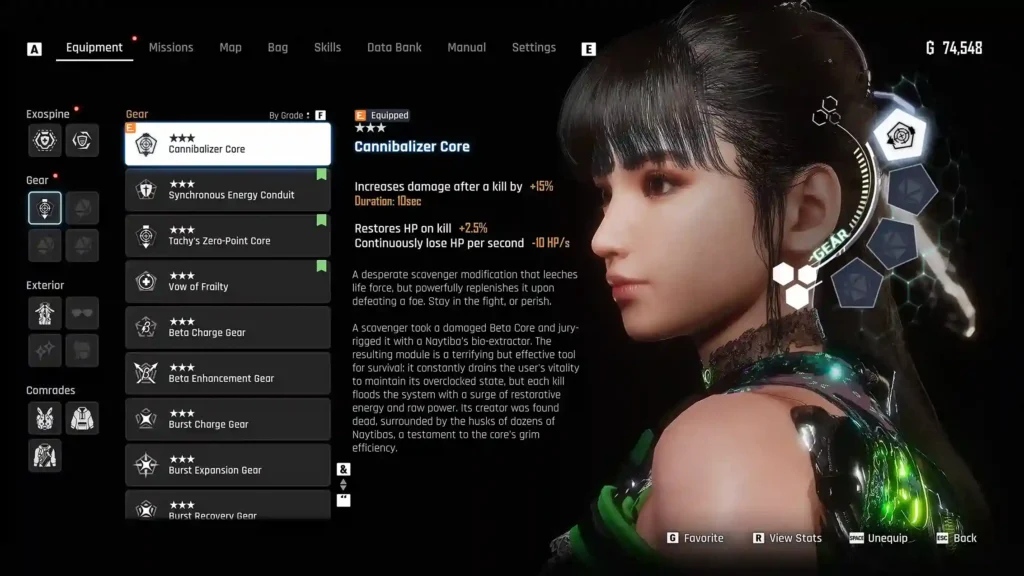Select the third Comrade outfit icon
This screenshot has height=576, width=1024.
45,455
